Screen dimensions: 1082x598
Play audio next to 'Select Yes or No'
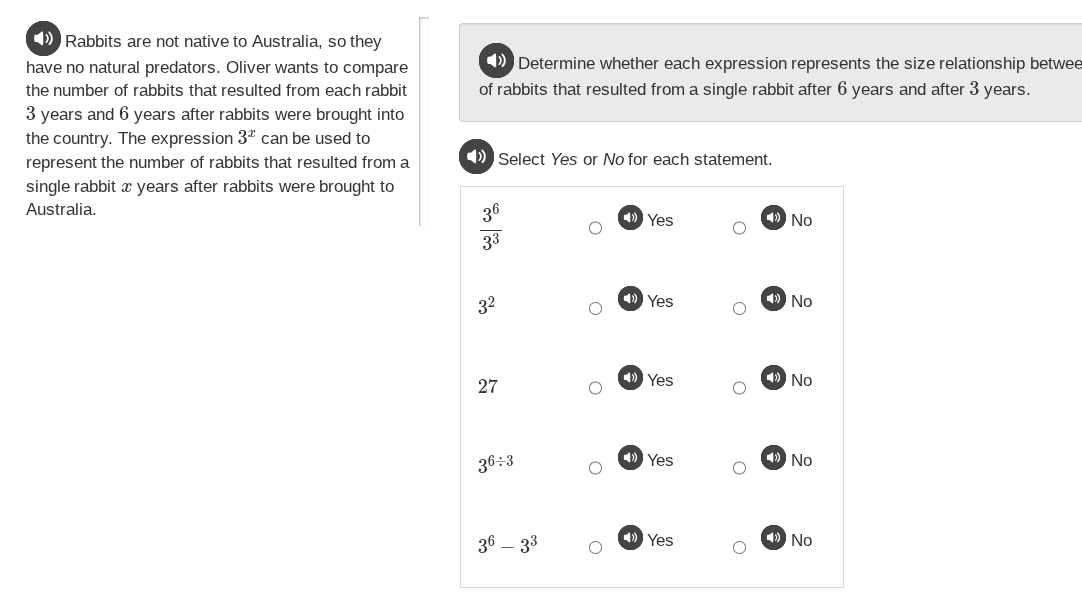477,156
